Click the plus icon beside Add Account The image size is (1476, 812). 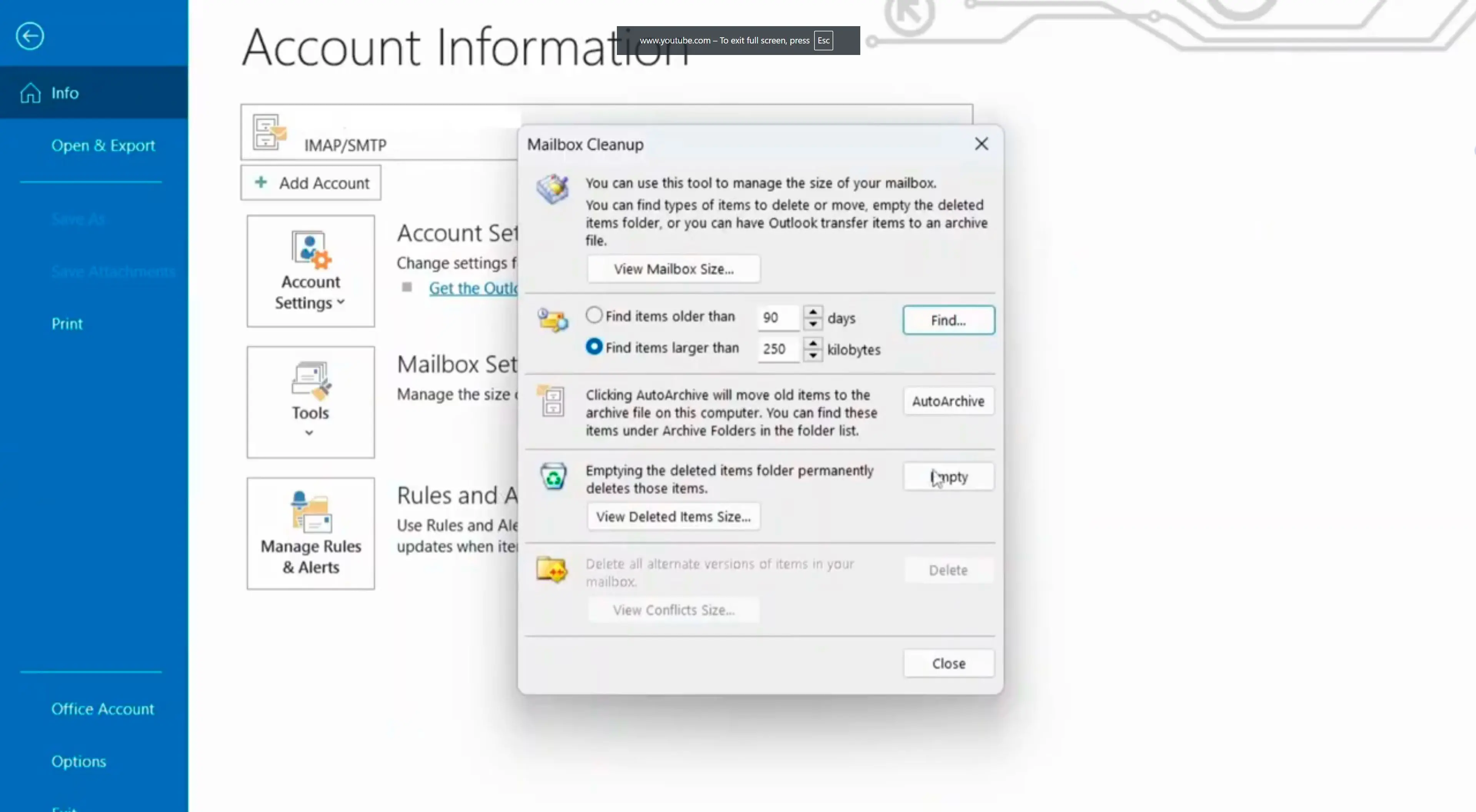point(261,182)
